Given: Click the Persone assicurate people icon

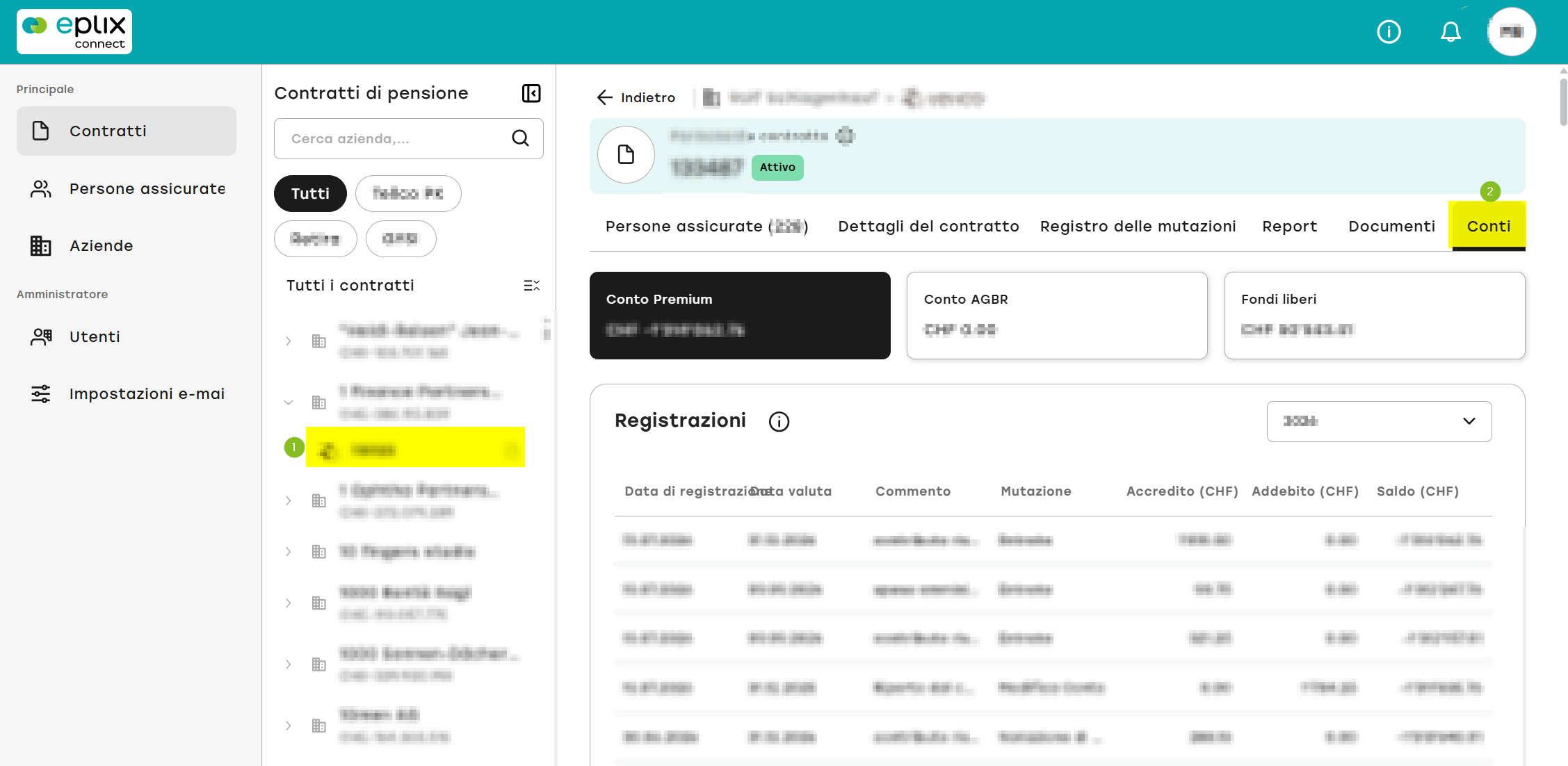Looking at the screenshot, I should pos(41,188).
